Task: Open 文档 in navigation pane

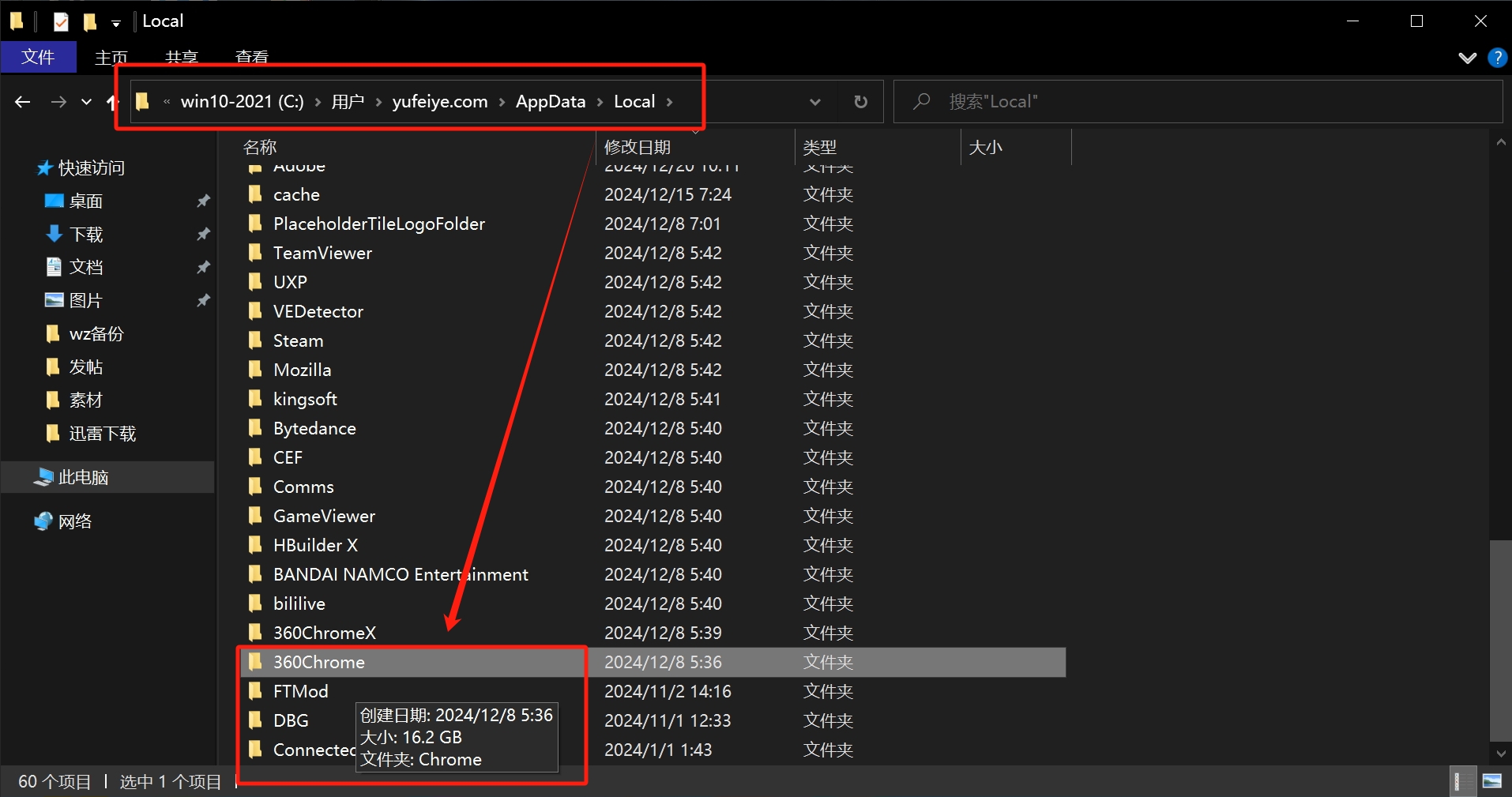Action: (85, 267)
